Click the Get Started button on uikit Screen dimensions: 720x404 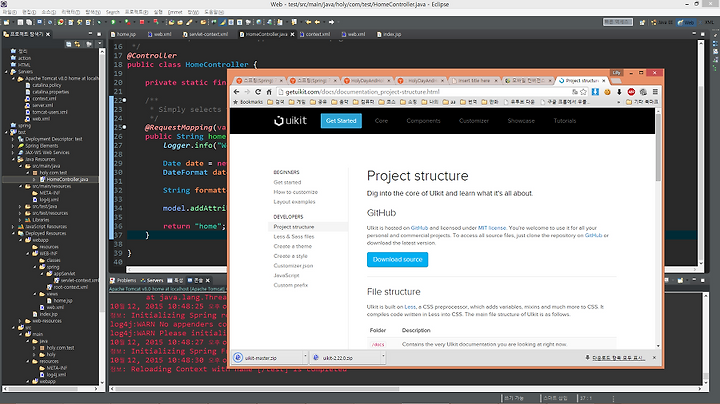tap(341, 121)
